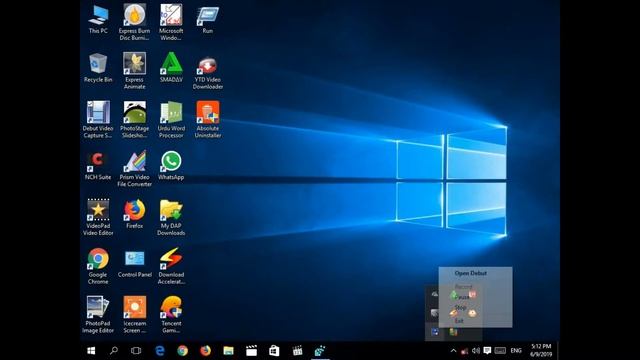Select Prism Video File Converter shortcut
Viewport: 640px width, 360px height.
pyautogui.click(x=134, y=169)
